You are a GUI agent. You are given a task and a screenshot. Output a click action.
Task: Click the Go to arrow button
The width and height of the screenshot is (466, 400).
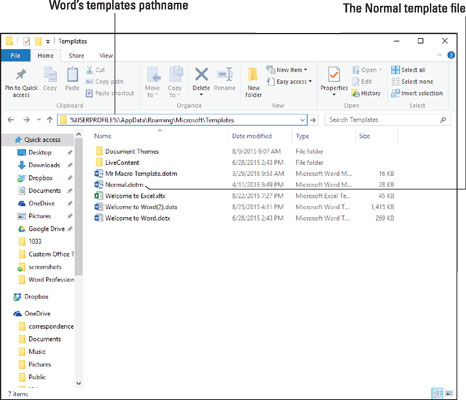pyautogui.click(x=313, y=120)
